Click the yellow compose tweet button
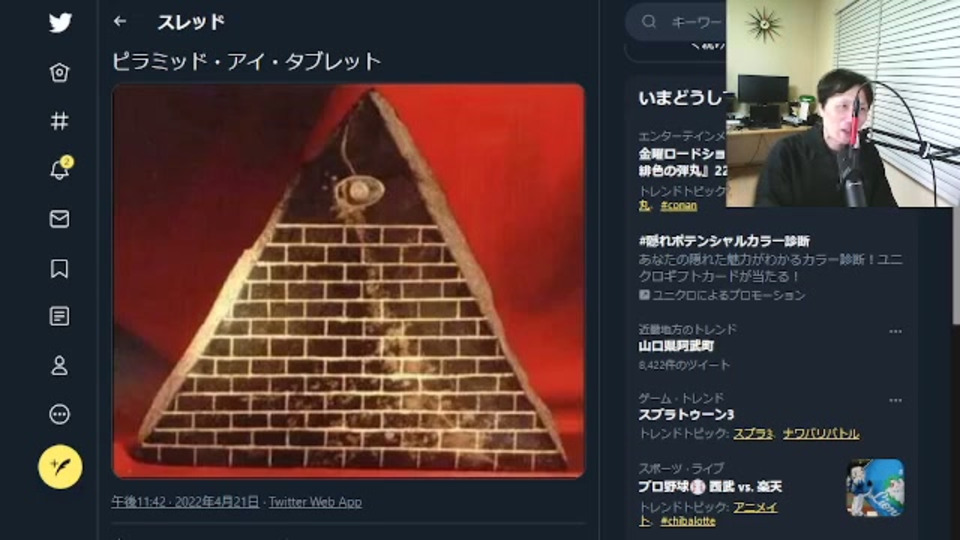The image size is (960, 540). (x=60, y=467)
